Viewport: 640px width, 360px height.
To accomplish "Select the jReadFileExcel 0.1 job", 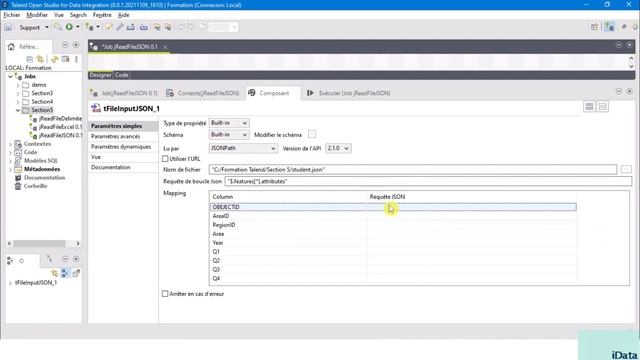I will click(x=60, y=127).
